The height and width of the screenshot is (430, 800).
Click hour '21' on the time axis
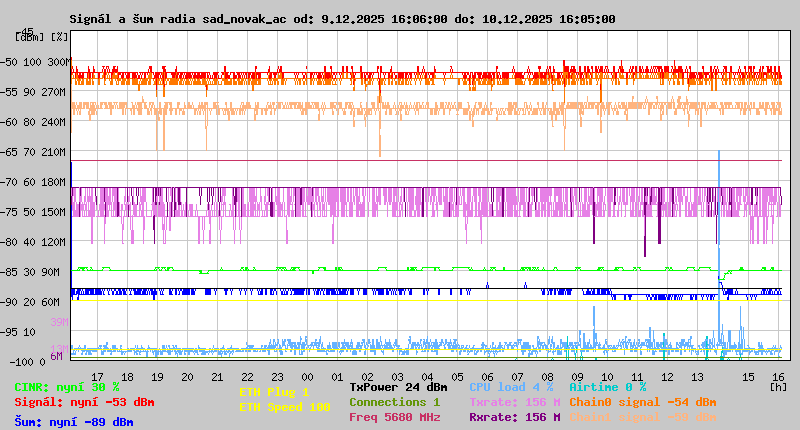point(217,377)
